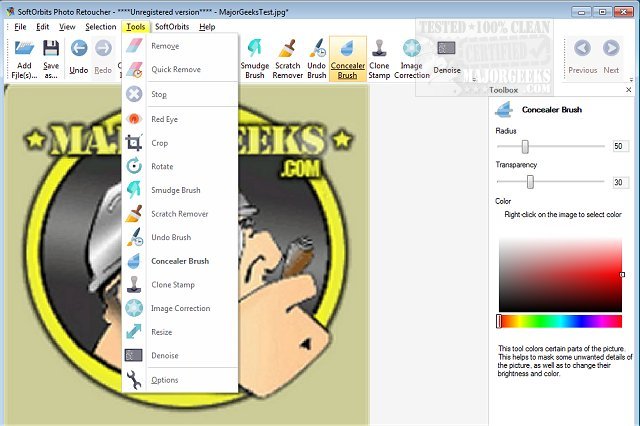
Task: Choose Concealer Brush in the Tools menu
Action: click(x=180, y=261)
